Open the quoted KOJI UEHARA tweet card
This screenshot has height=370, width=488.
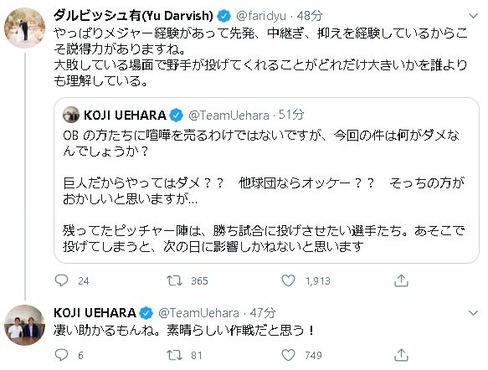(x=267, y=180)
